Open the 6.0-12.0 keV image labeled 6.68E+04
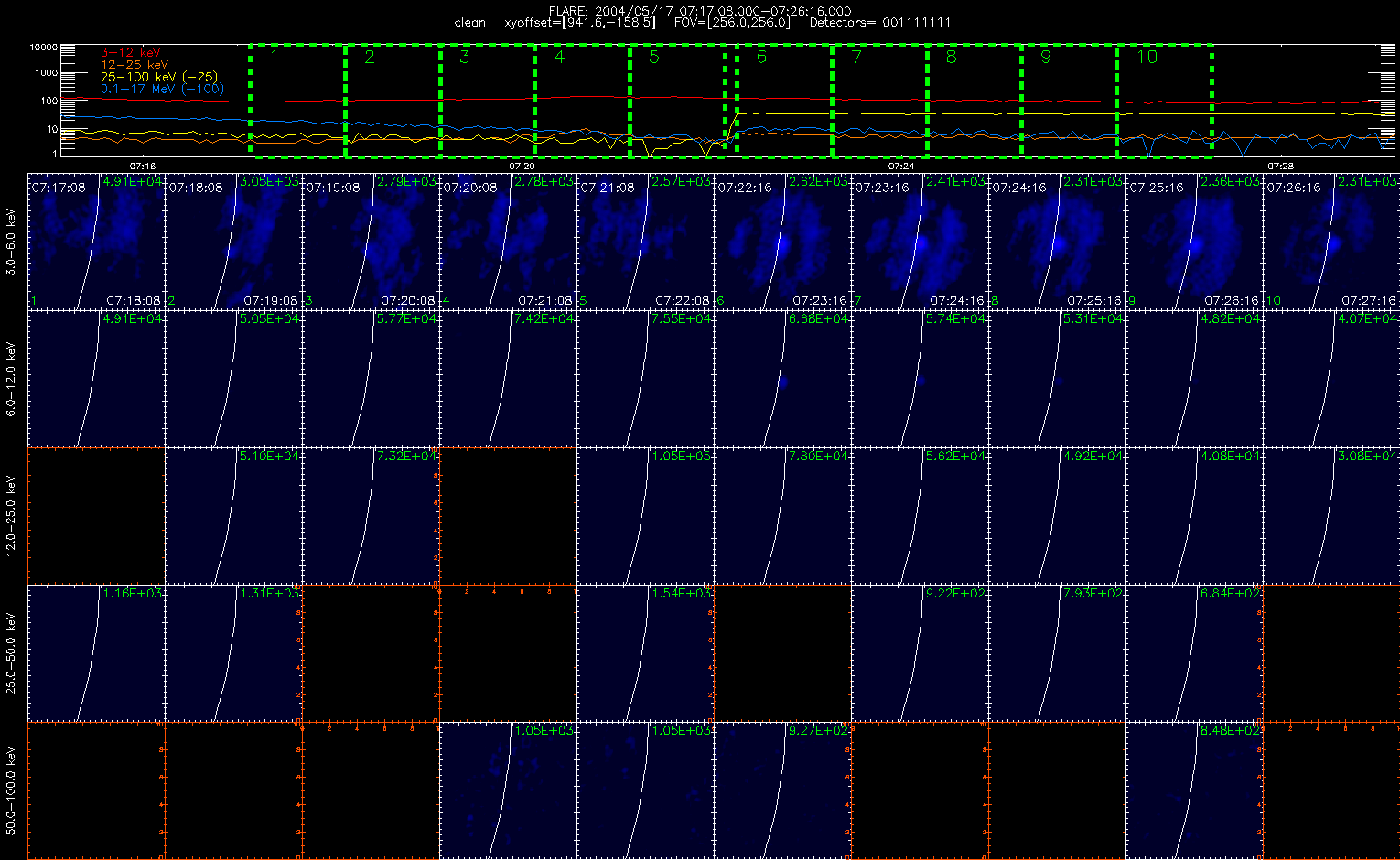The height and width of the screenshot is (860, 1400). click(782, 379)
